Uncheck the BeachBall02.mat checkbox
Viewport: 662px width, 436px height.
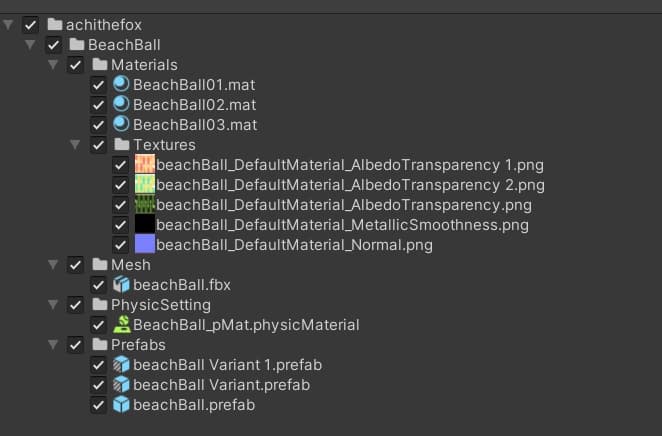point(98,105)
